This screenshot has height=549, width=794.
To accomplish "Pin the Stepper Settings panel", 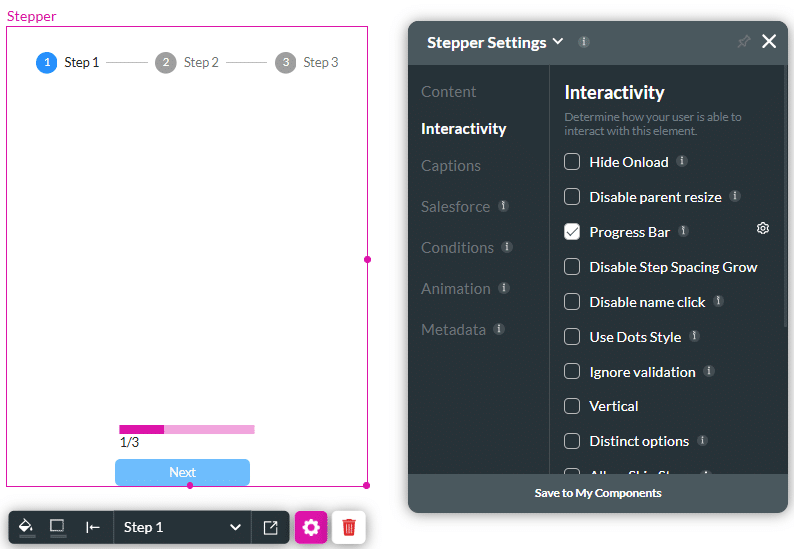I will click(743, 42).
